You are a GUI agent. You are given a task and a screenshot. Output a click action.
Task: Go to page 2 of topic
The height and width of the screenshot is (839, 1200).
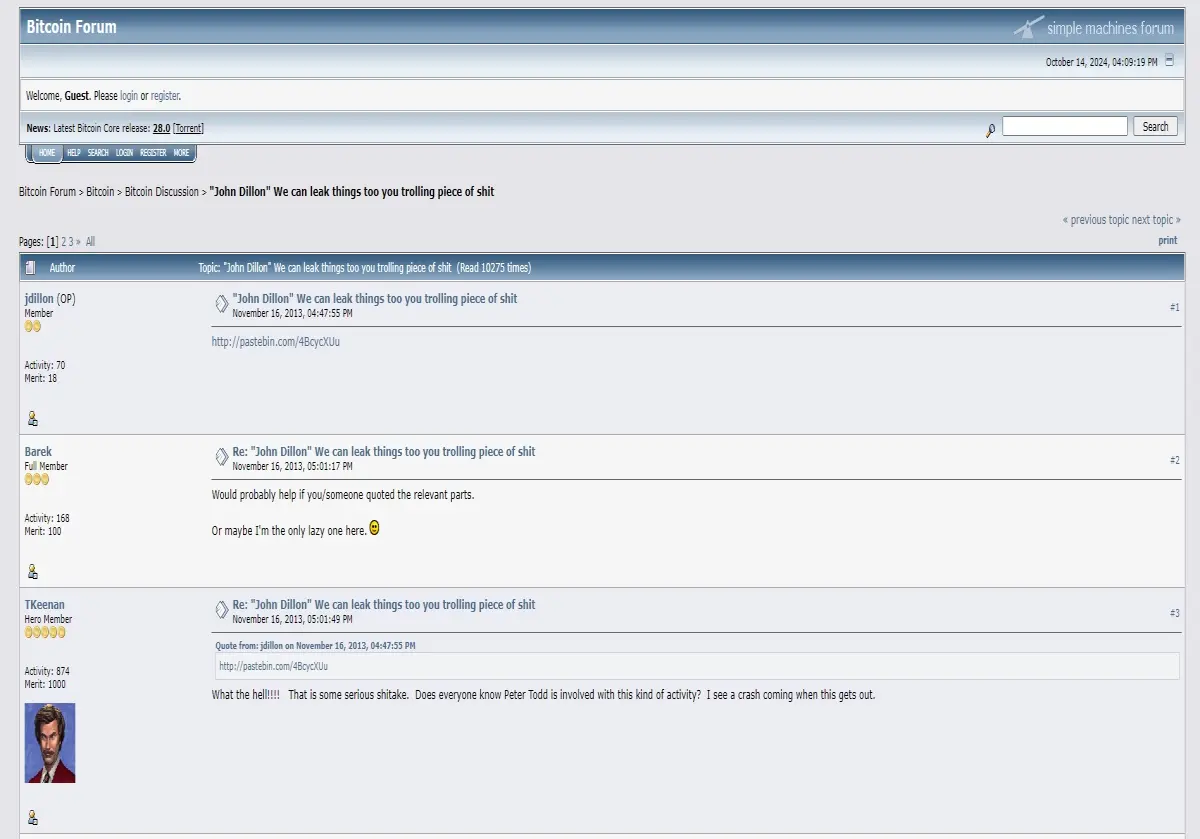(64, 241)
